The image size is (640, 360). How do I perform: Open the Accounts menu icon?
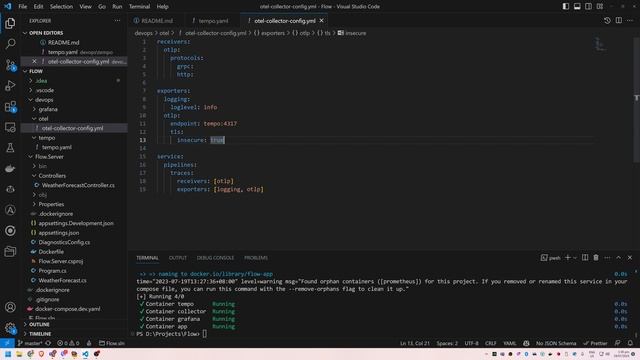10,307
